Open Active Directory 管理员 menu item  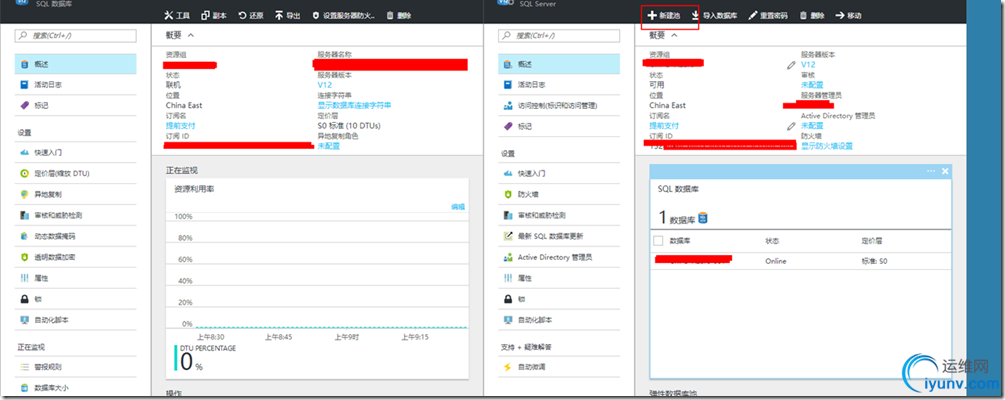(559, 257)
